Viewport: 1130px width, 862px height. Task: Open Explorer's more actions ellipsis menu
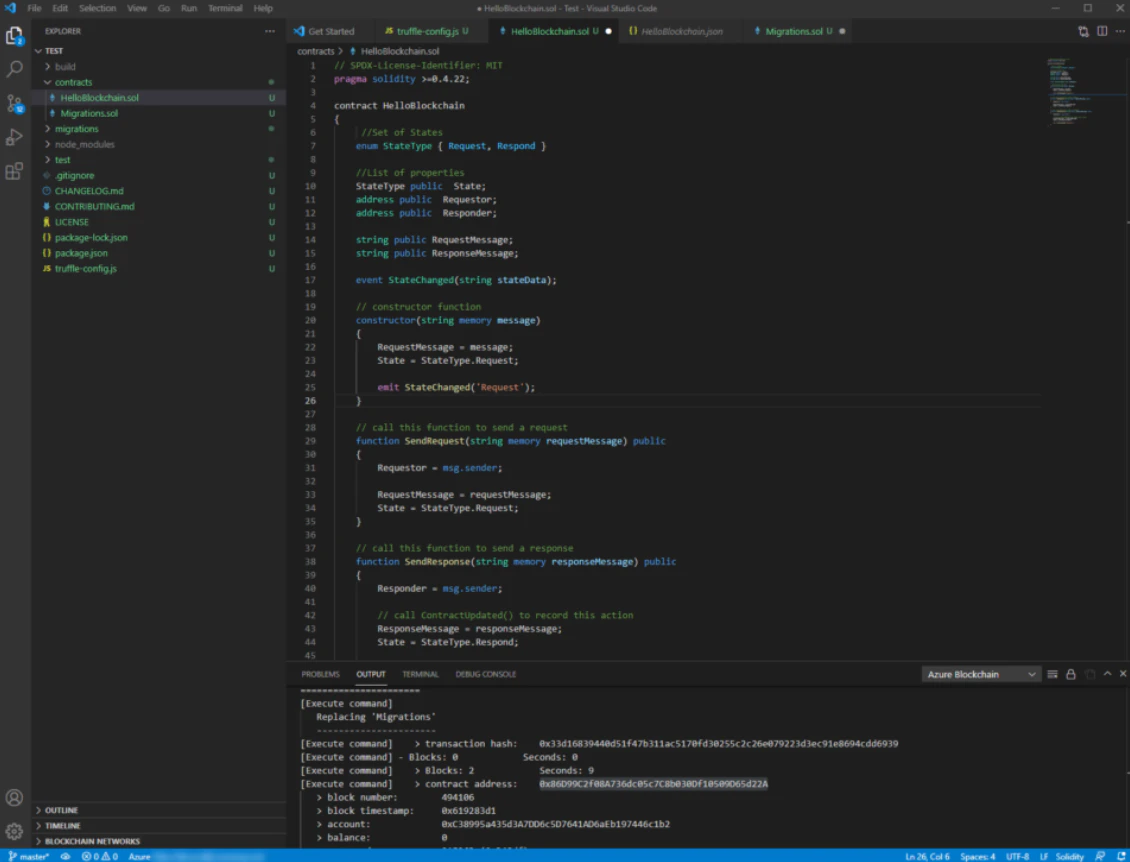tap(269, 31)
